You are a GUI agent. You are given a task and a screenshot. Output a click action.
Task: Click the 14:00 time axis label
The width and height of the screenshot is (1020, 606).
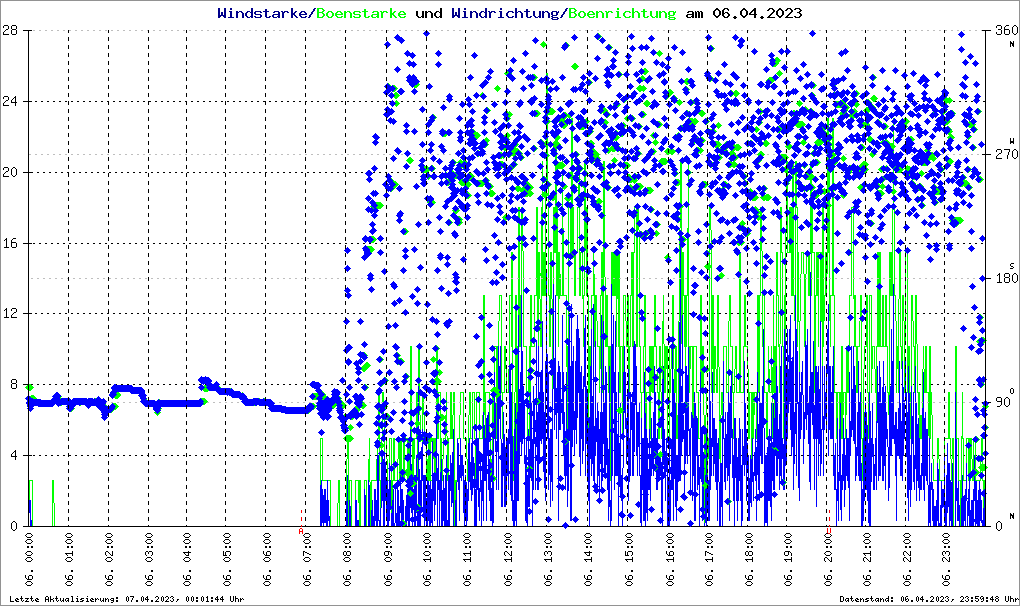(x=588, y=558)
